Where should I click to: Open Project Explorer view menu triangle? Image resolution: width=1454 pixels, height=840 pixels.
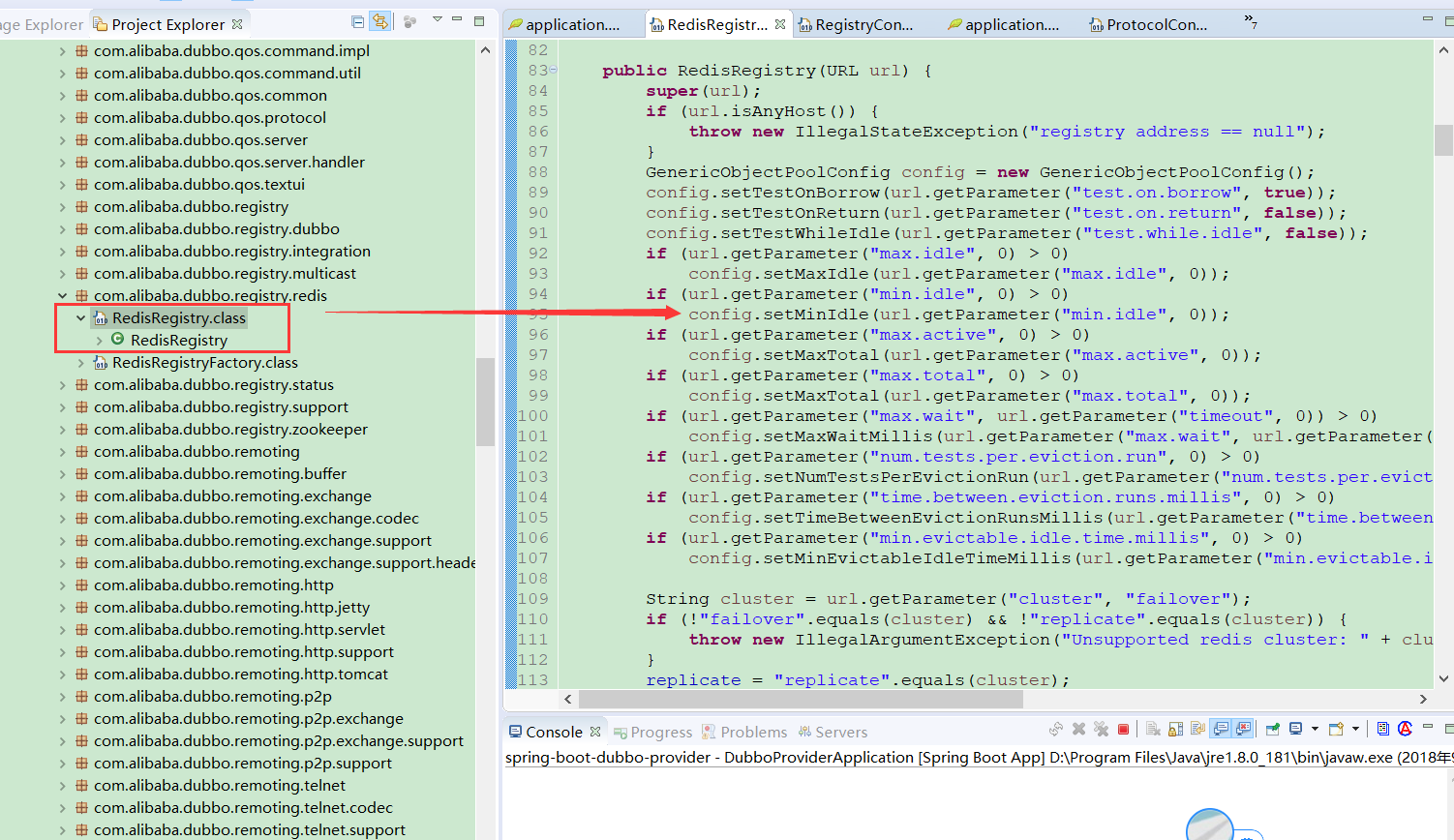[438, 19]
